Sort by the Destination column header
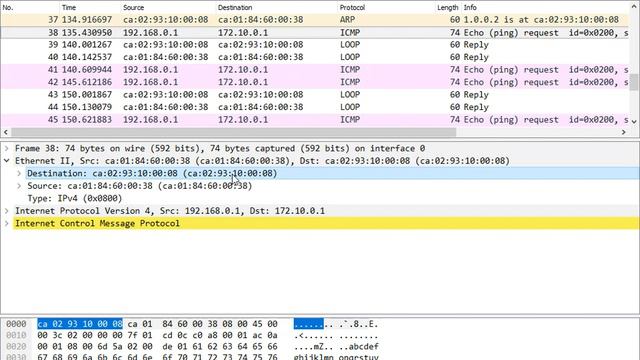The height and width of the screenshot is (360, 640). (x=276, y=7)
